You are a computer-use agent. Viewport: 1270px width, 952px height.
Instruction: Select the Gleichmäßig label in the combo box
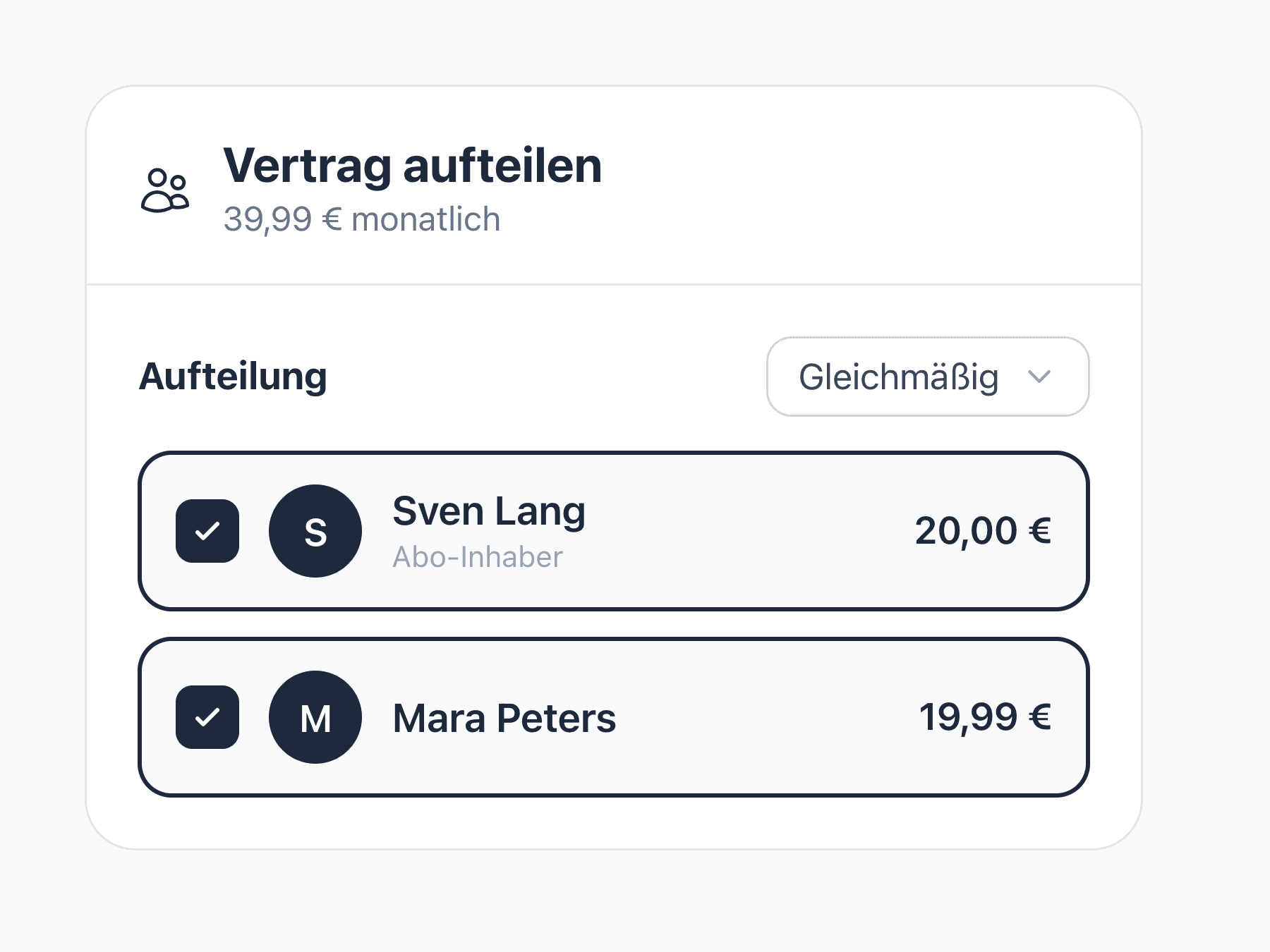click(x=898, y=377)
